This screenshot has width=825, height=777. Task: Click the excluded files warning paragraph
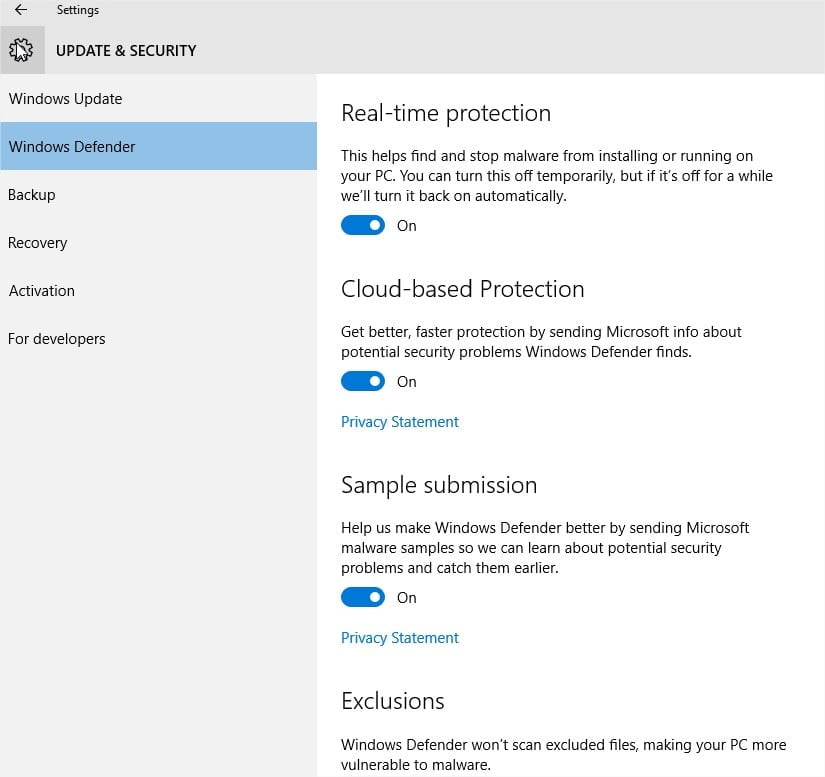pyautogui.click(x=564, y=754)
